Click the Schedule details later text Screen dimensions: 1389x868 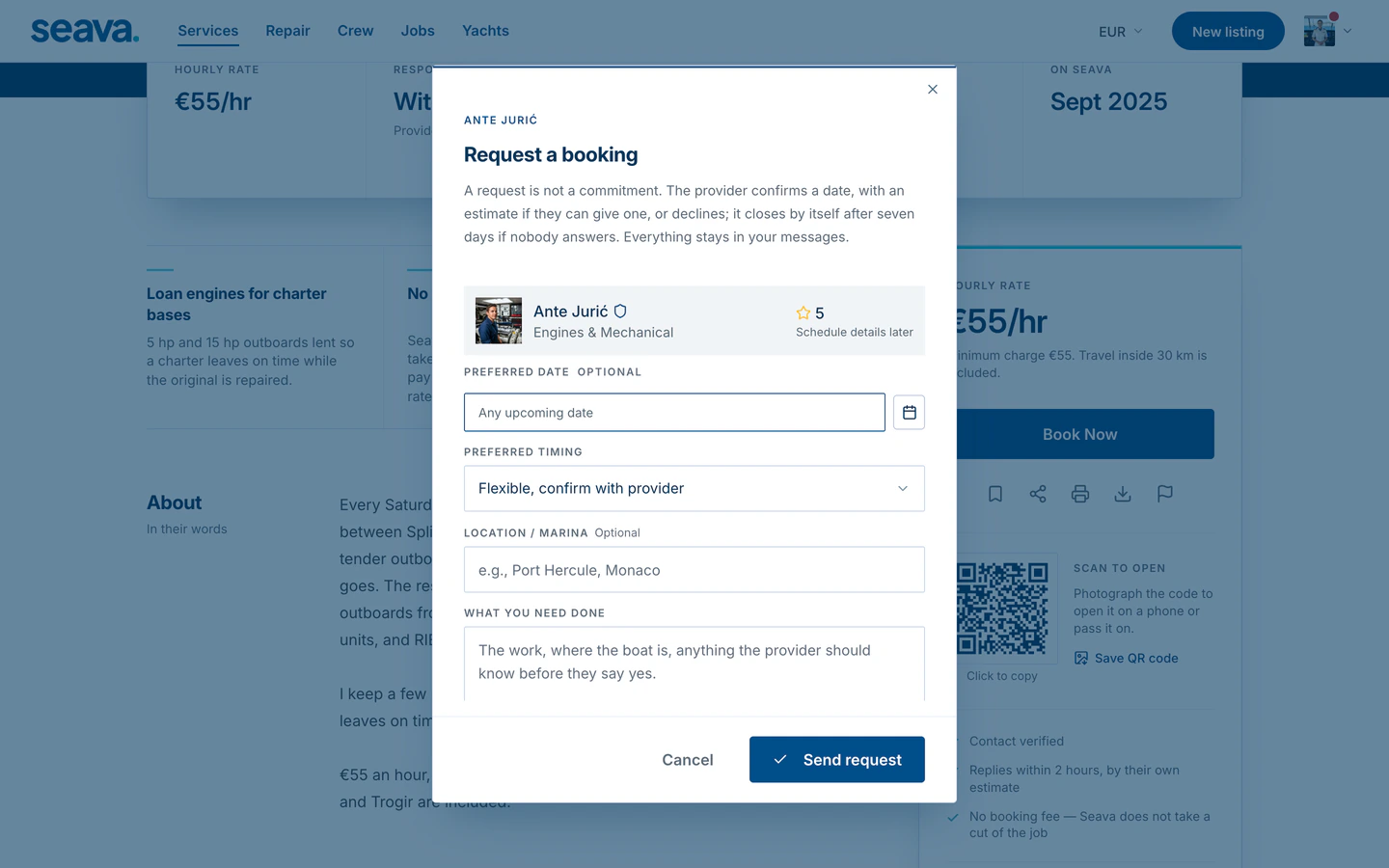[x=855, y=333]
